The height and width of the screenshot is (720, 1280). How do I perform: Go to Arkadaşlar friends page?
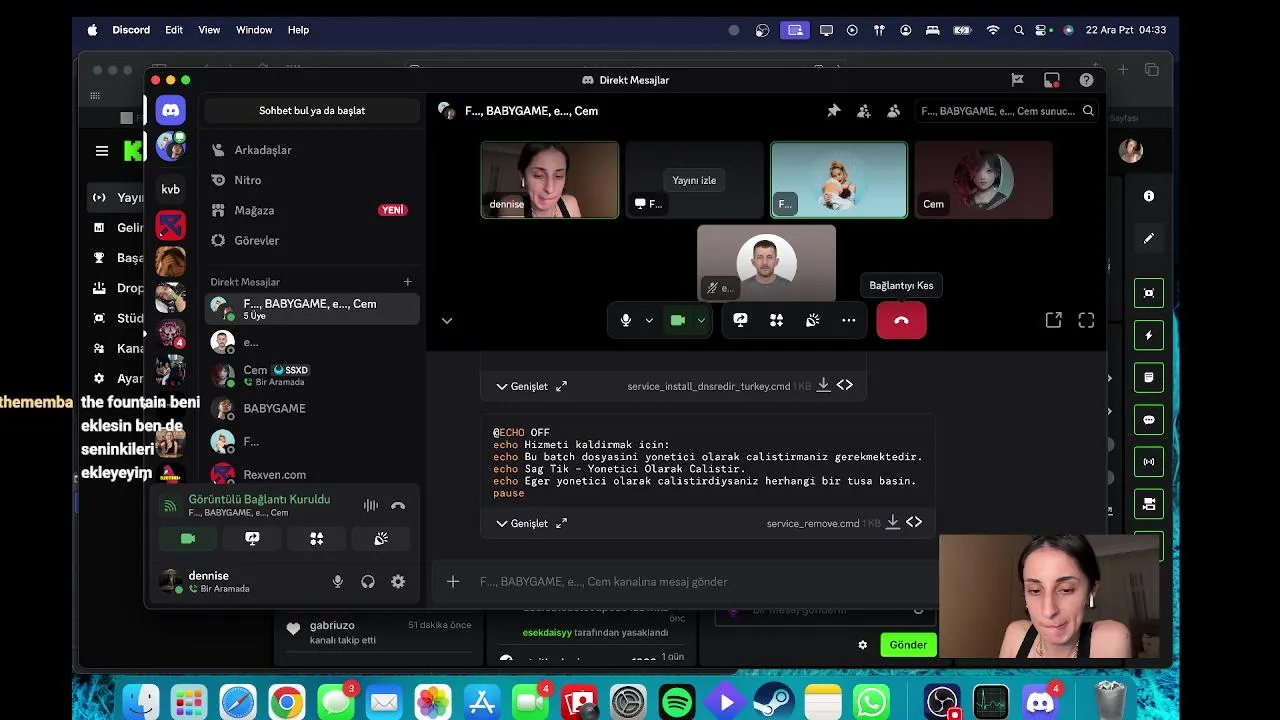(312, 150)
